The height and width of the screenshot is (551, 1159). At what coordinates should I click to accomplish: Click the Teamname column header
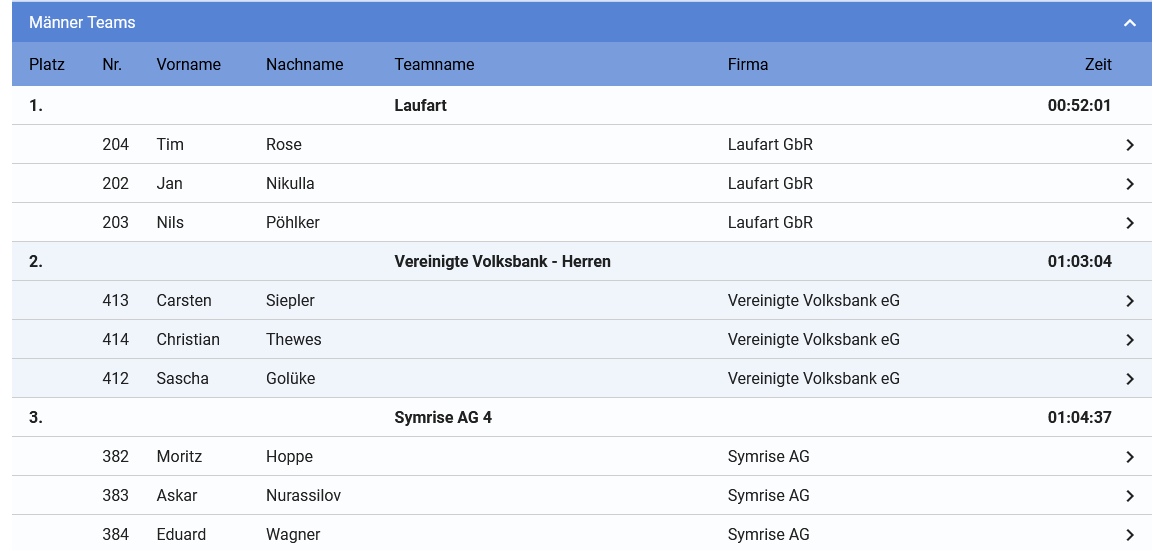pyautogui.click(x=434, y=64)
